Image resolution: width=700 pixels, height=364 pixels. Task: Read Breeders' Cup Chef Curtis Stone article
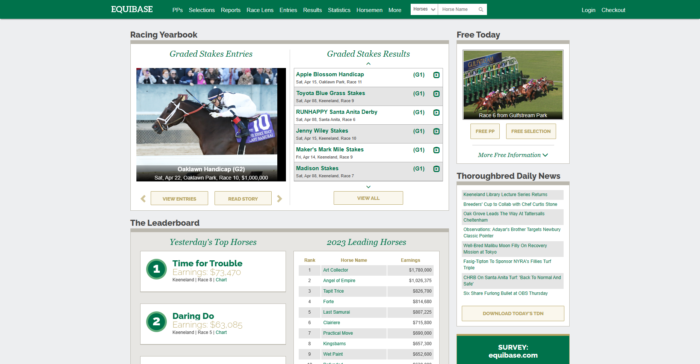click(510, 204)
